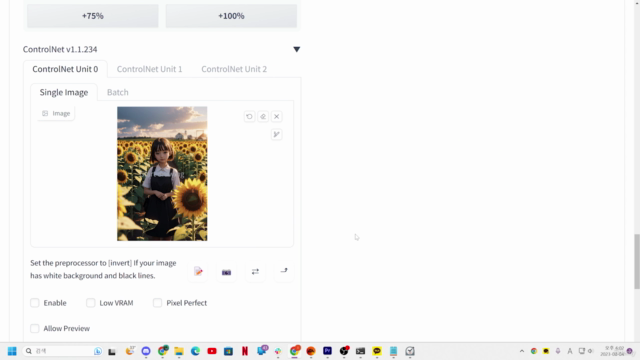
Task: Open Slack from the taskbar
Action: (278, 351)
